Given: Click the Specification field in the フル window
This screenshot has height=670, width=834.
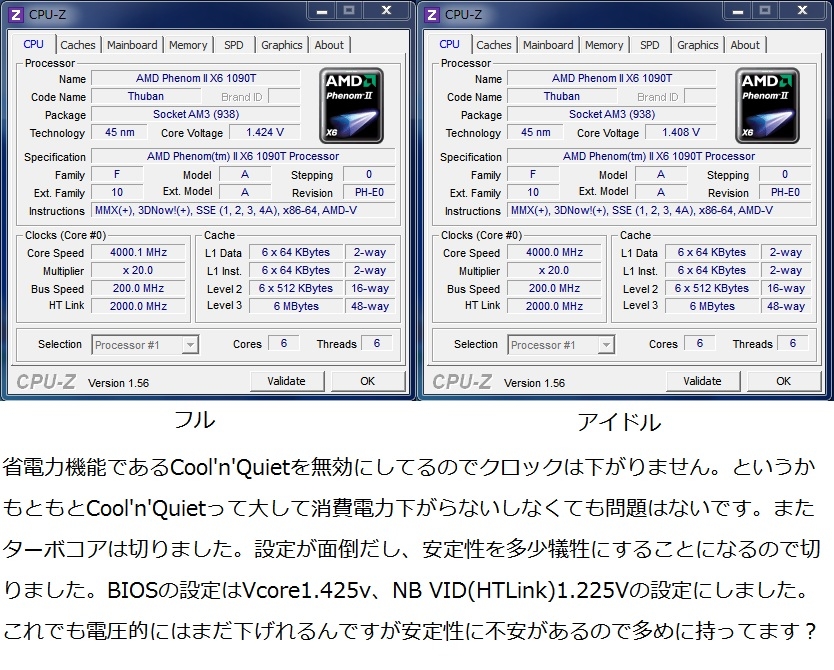Looking at the screenshot, I should [x=243, y=156].
